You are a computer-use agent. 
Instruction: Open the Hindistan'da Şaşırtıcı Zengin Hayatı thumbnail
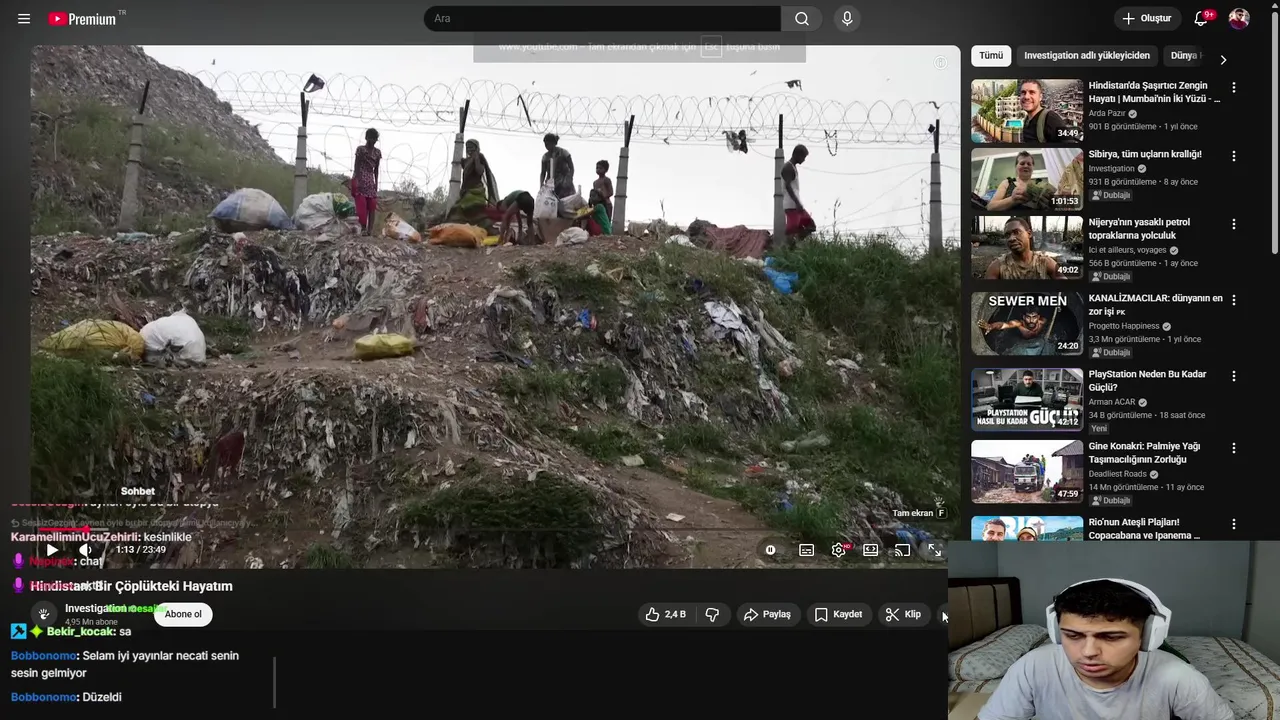click(1027, 111)
